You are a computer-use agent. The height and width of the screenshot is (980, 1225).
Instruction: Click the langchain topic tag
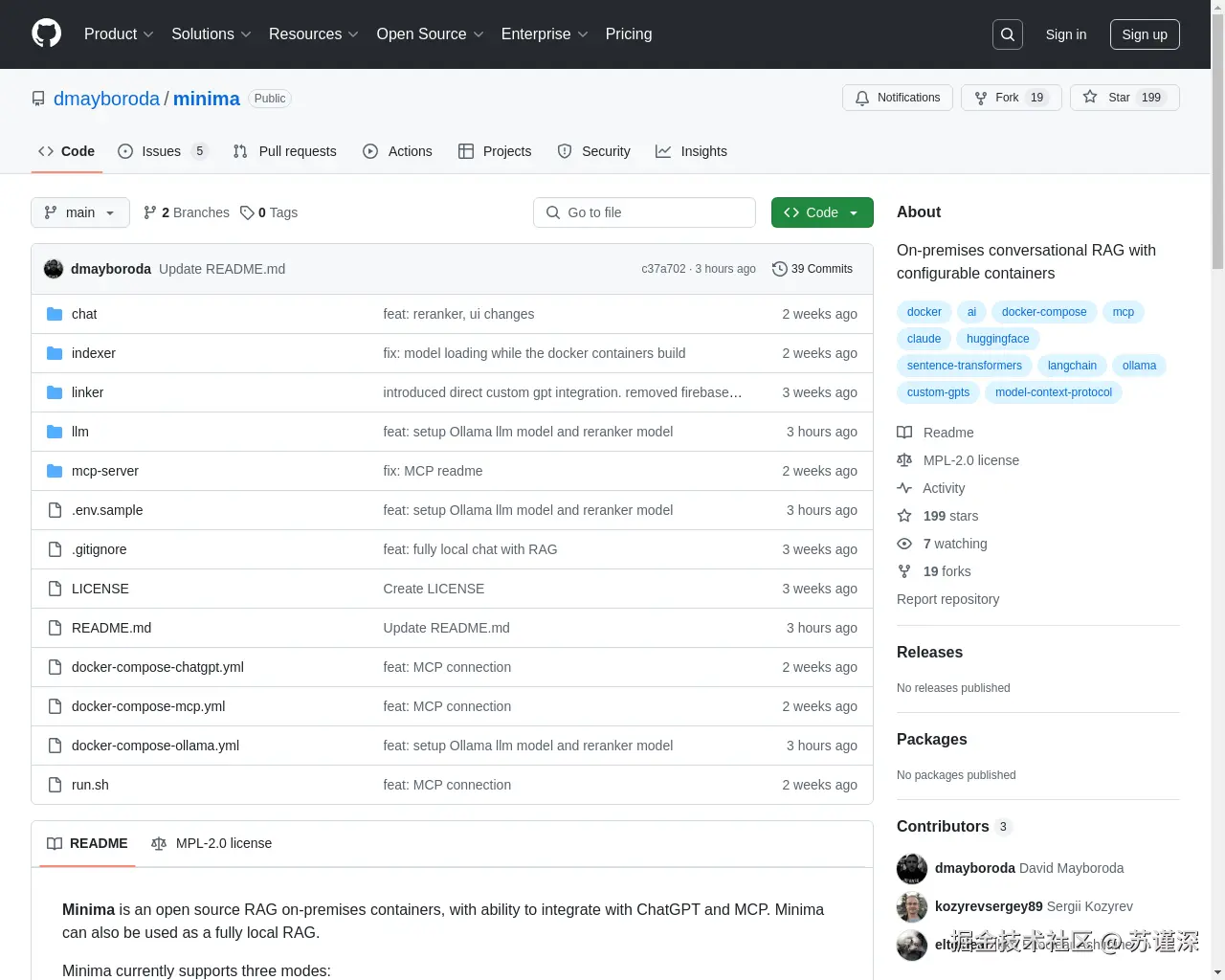pos(1072,366)
